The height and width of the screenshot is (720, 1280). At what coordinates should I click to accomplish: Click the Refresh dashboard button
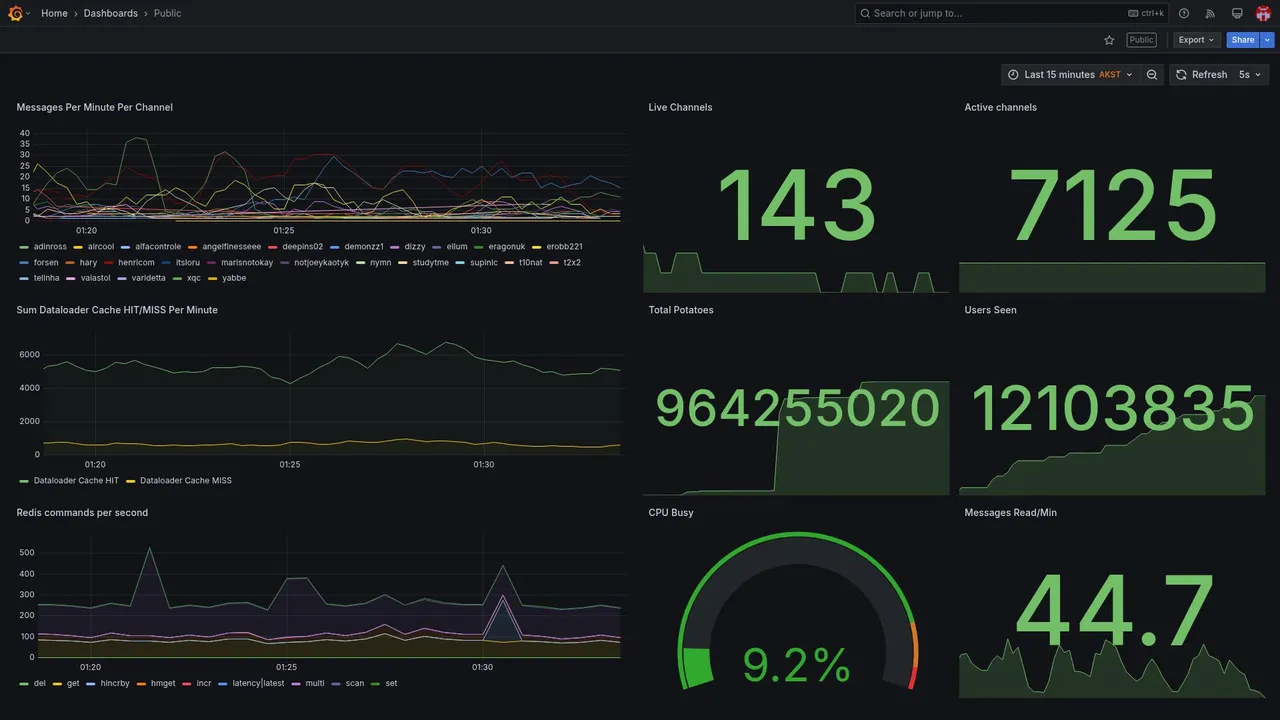(1201, 75)
